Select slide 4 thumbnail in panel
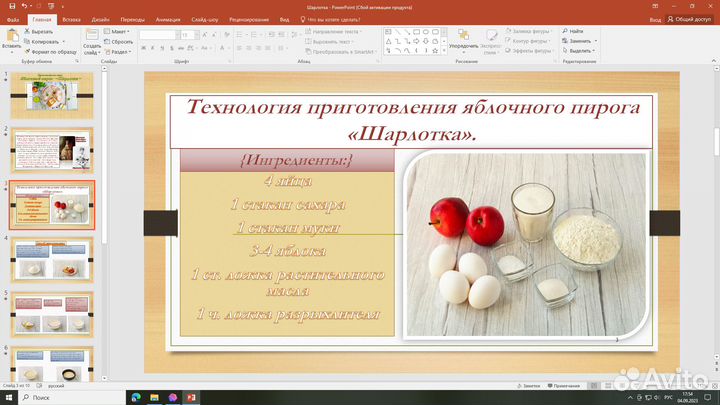 (52, 259)
